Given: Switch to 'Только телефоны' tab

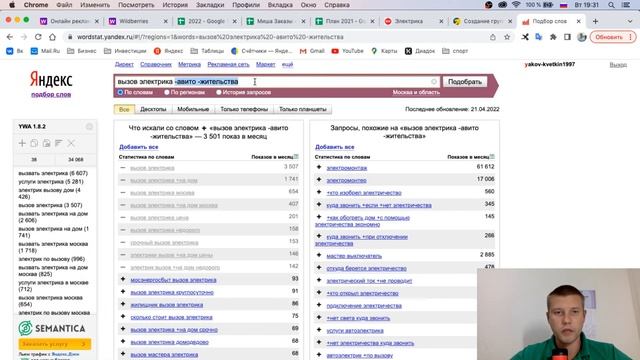Looking at the screenshot, I should click(x=244, y=109).
